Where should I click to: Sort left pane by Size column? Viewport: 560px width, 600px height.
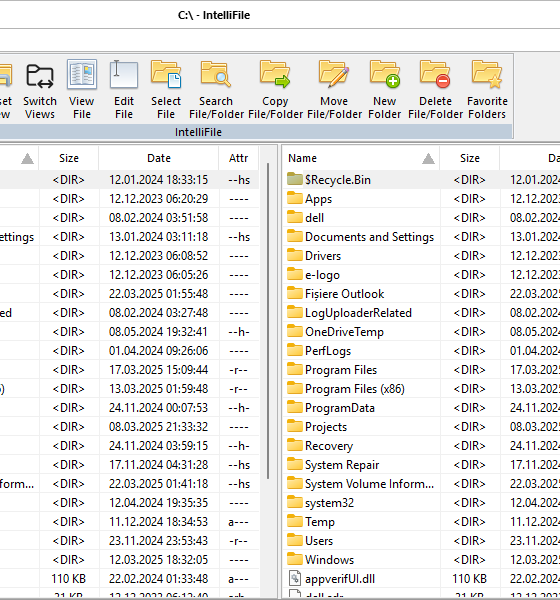point(69,158)
